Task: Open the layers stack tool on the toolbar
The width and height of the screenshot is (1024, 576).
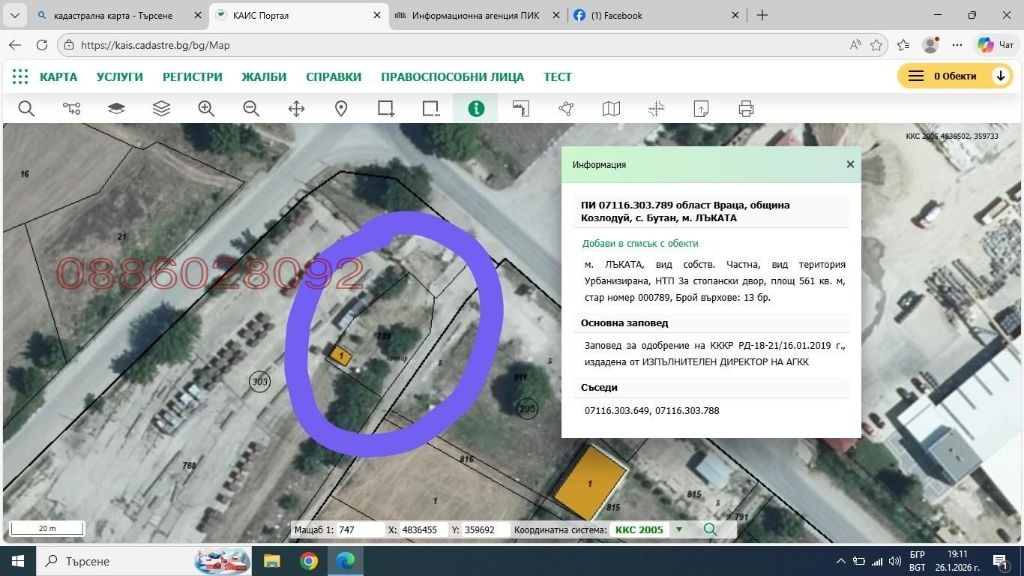Action: coord(162,108)
